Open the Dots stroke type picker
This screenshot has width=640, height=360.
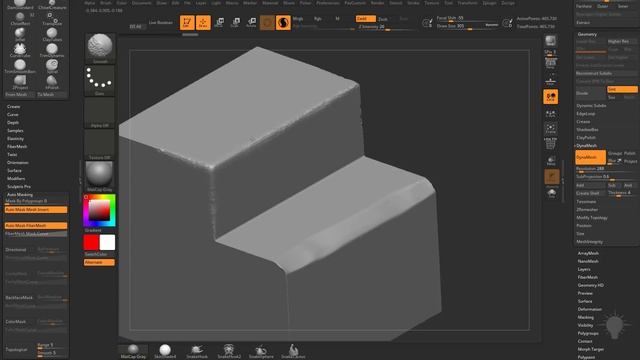coord(99,81)
